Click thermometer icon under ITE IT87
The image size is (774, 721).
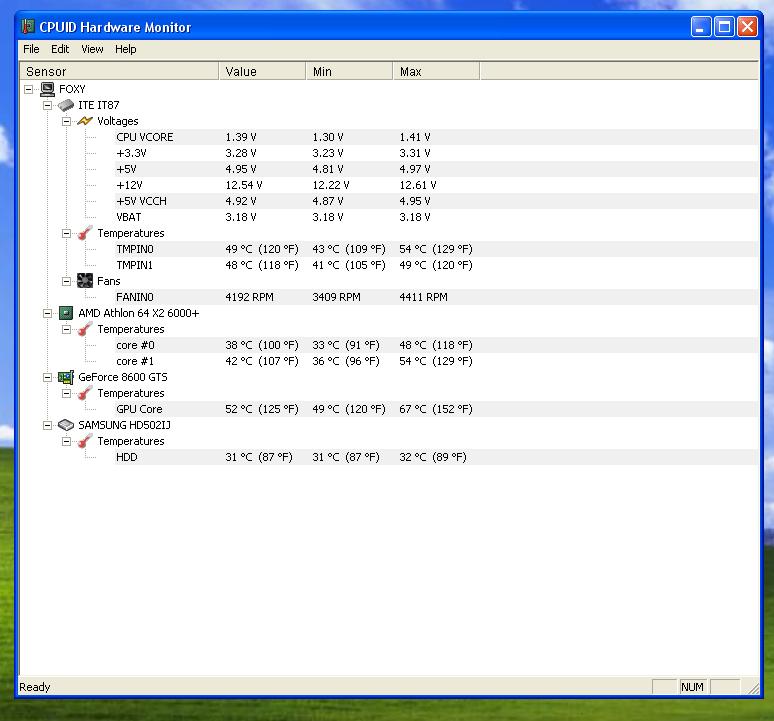pos(85,233)
